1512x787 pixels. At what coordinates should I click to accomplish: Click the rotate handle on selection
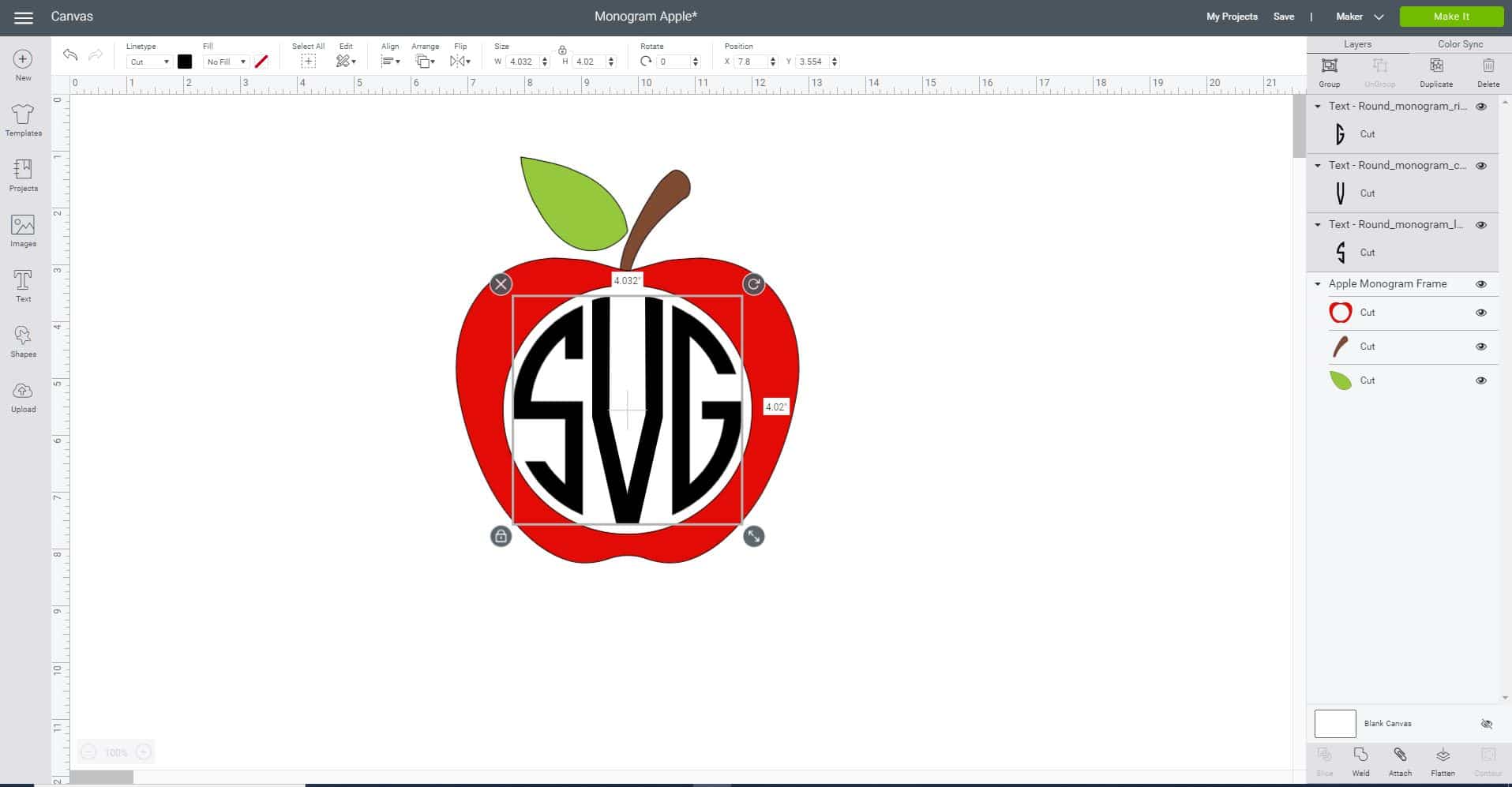[754, 284]
